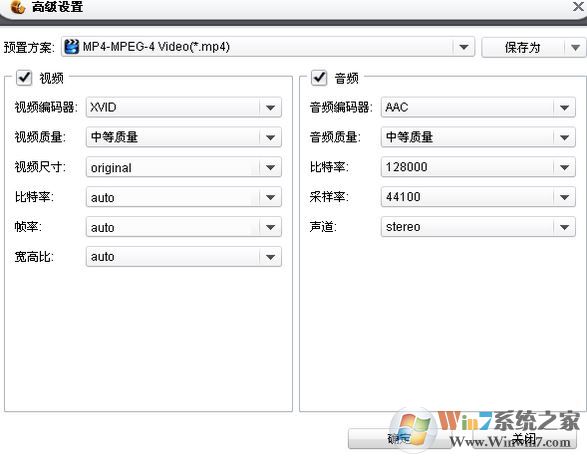This screenshot has height=456, width=587.
Task: Open the 视频质量 中等质量 dropdown
Action: click(183, 137)
